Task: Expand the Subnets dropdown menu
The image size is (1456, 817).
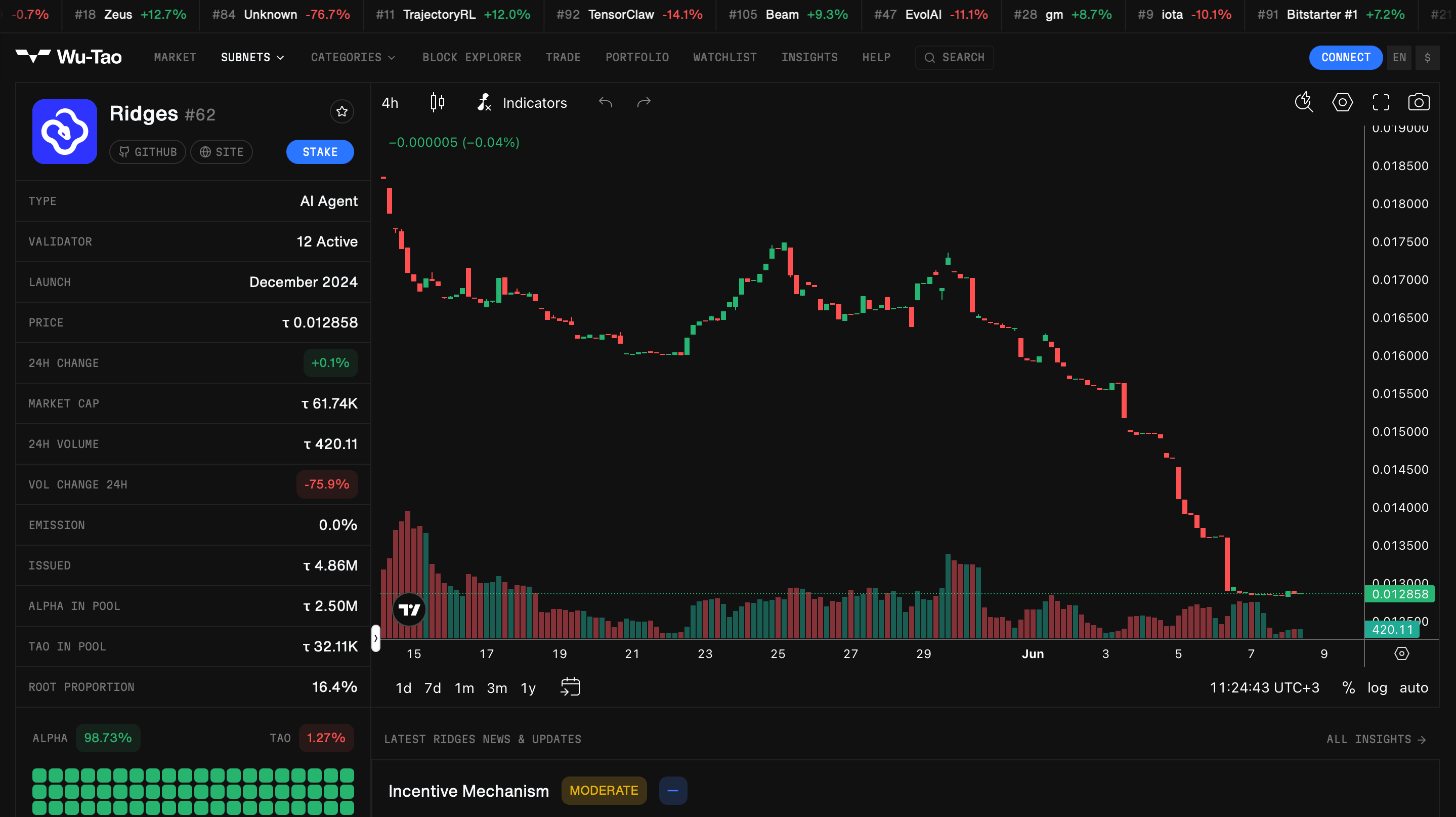Action: [252, 58]
